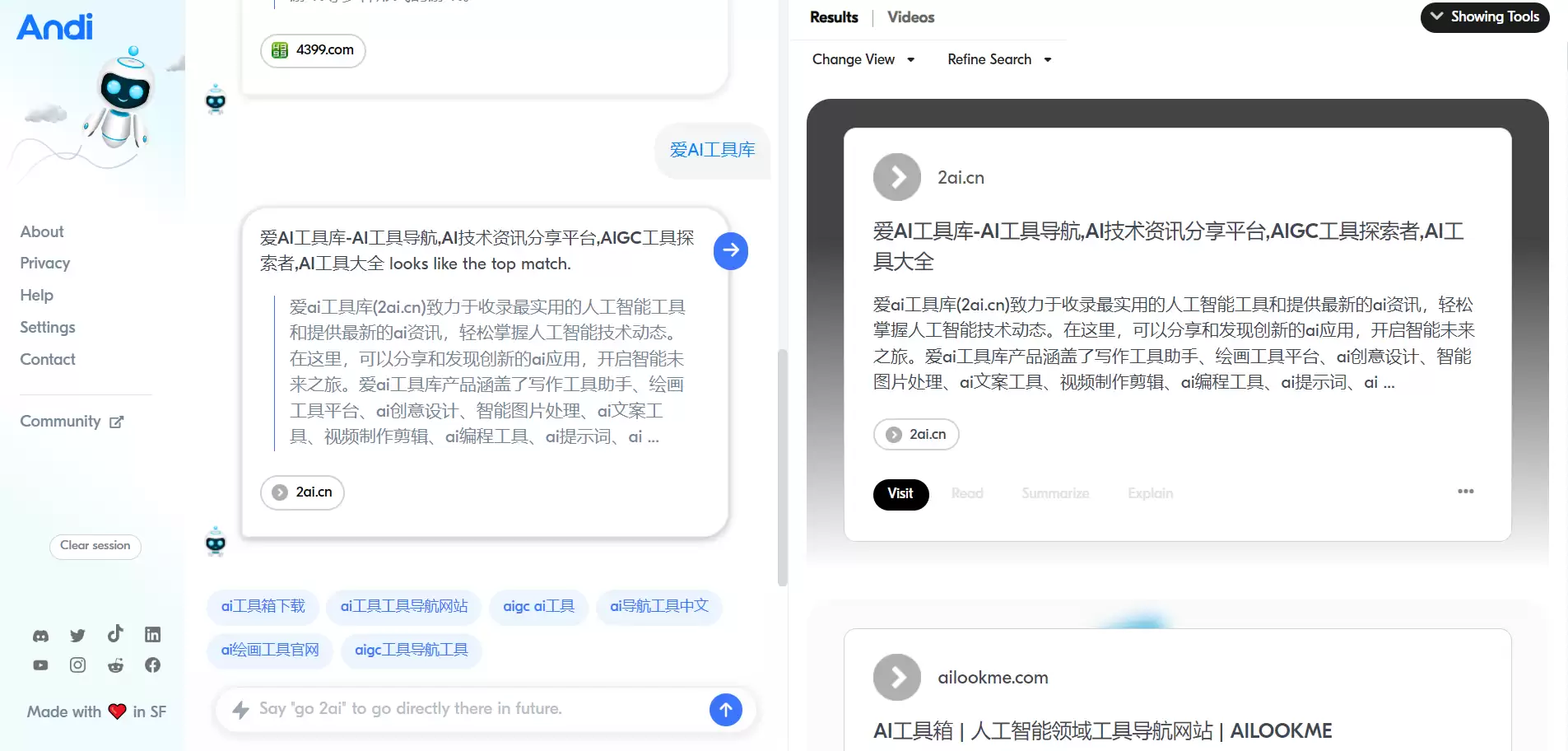Open the 2ai.cn result title link
Screen dimensions: 1568x751
[1169, 246]
